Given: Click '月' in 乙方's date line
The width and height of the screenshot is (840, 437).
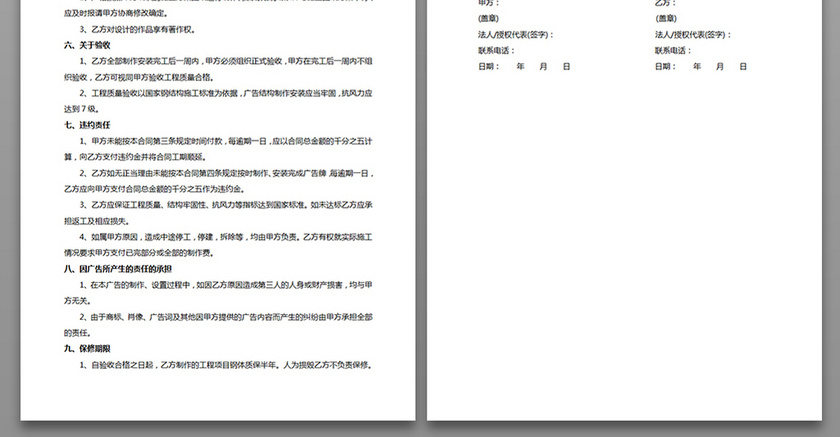Looking at the screenshot, I should 720,67.
